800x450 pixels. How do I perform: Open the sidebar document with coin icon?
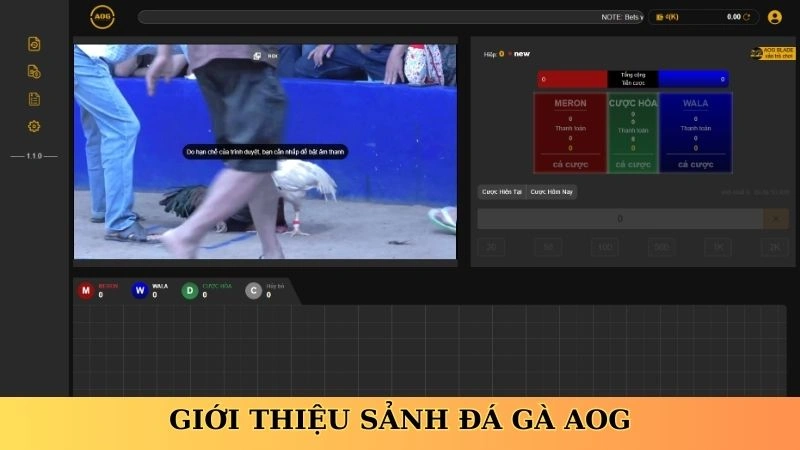(34, 72)
